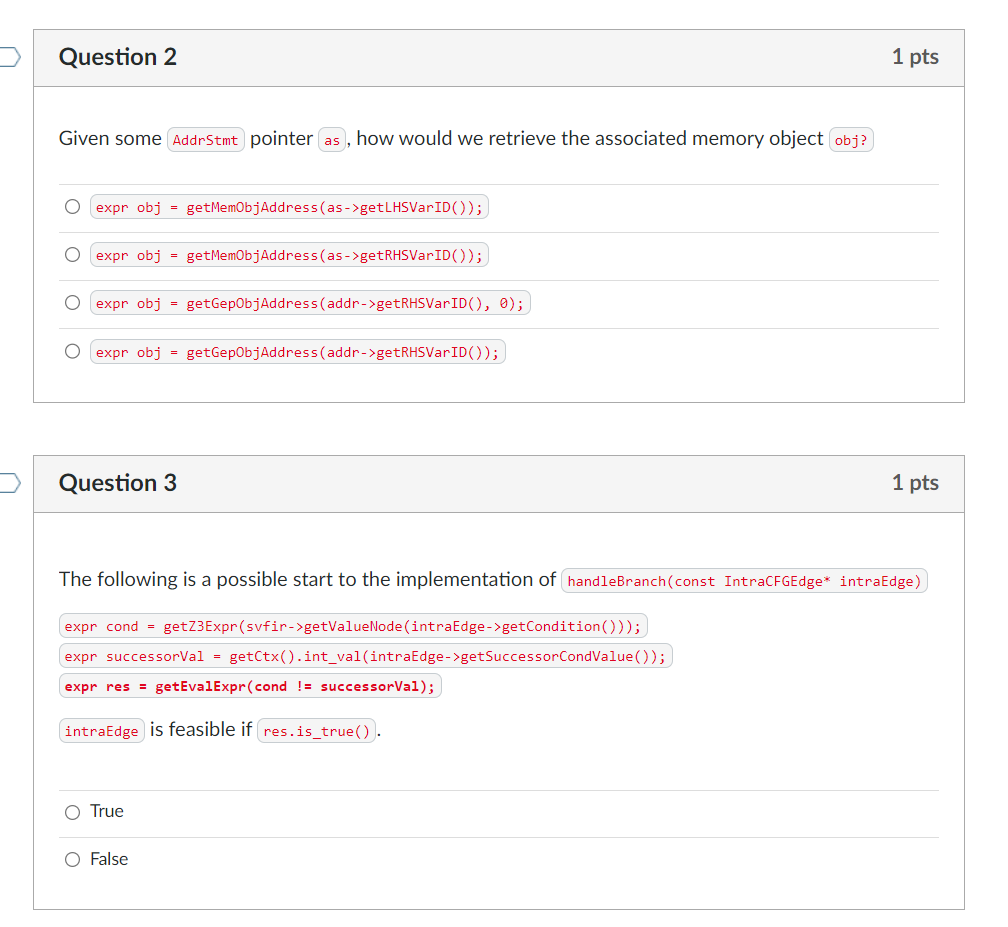
Task: Click the getMemObjAddress(as->getRHSVarID()) code answer
Action: [289, 255]
